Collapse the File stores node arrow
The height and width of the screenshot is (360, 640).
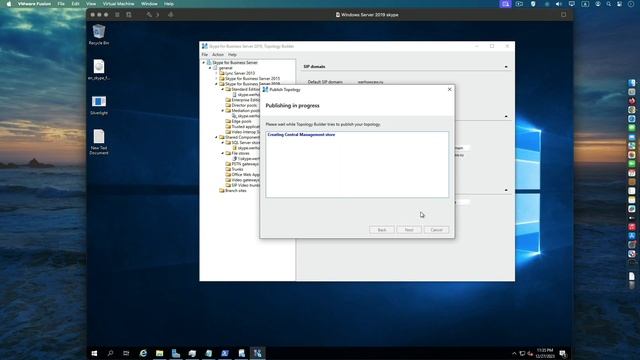click(223, 153)
